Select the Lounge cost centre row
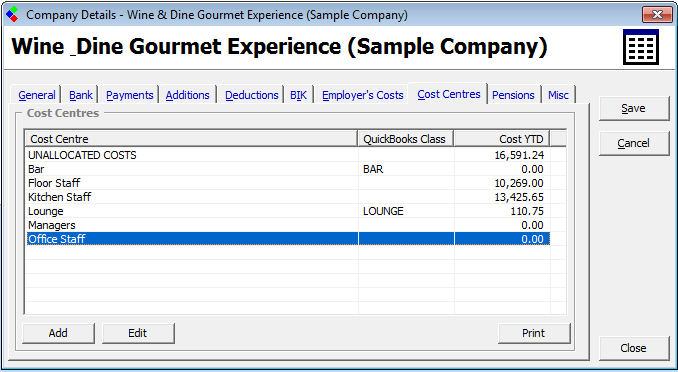Screen dimensions: 678x372 click(288, 211)
